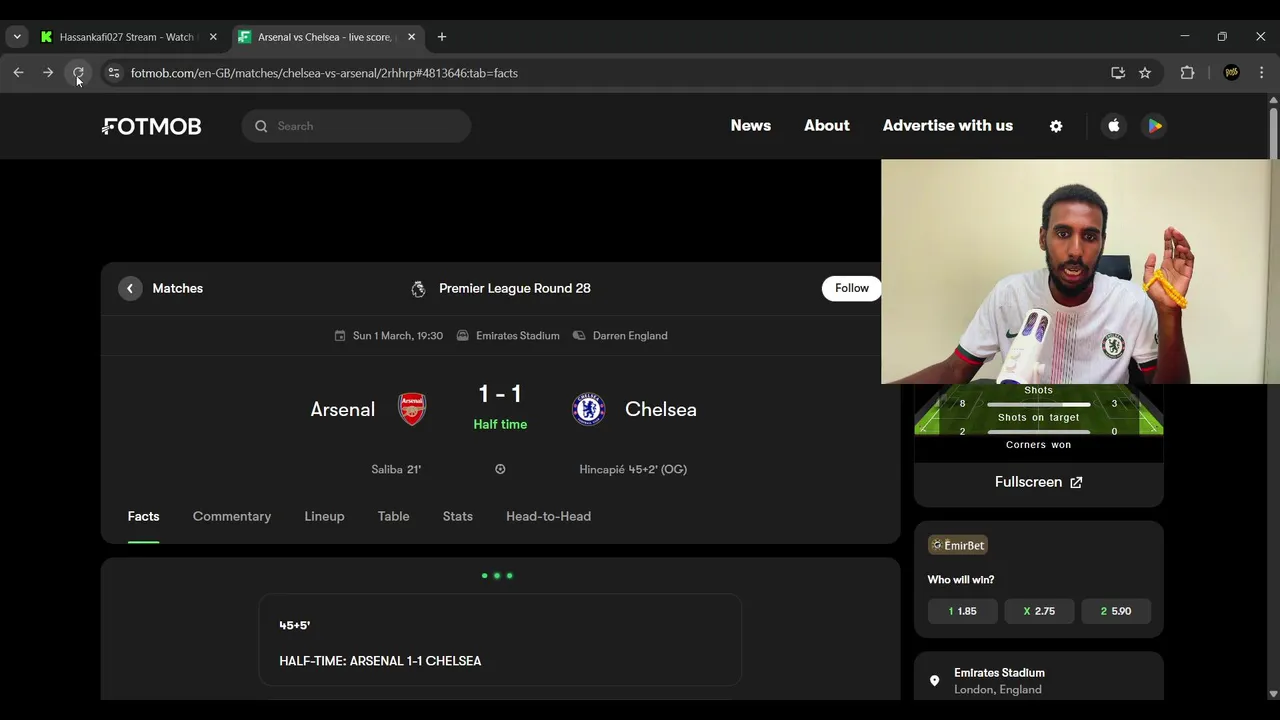The image size is (1280, 720).
Task: Click the referee whistle icon
Action: pos(579,336)
